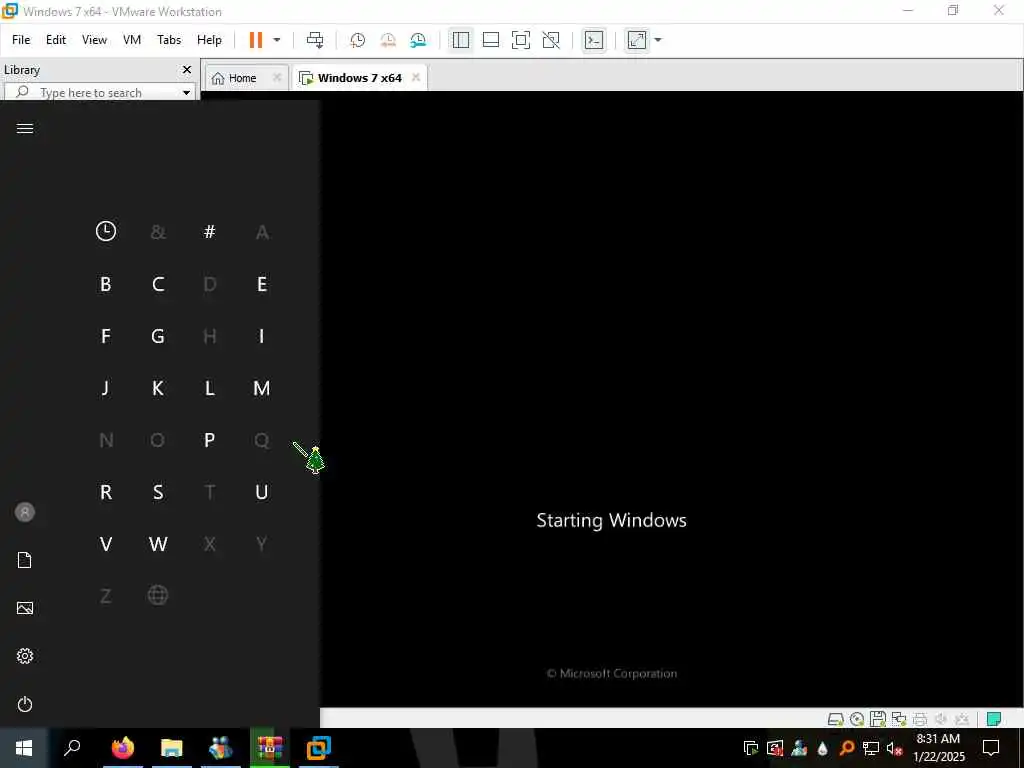Switch to Unity mode from the toolbar
This screenshot has height=768, width=1024.
551,40
